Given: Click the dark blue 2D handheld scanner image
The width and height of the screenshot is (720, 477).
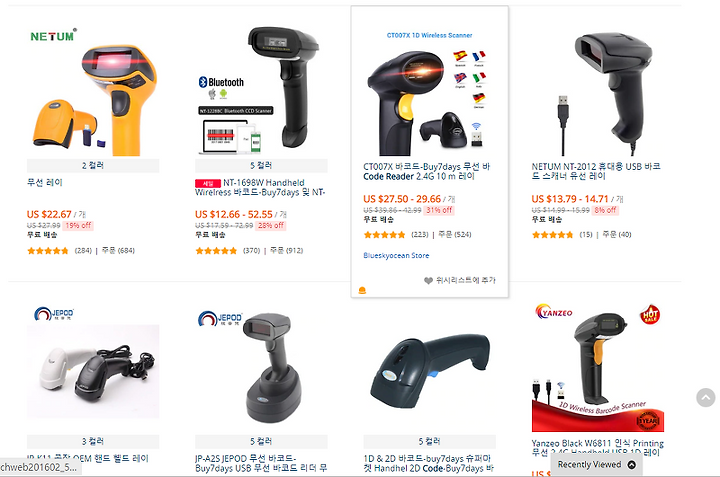Looking at the screenshot, I should point(429,367).
